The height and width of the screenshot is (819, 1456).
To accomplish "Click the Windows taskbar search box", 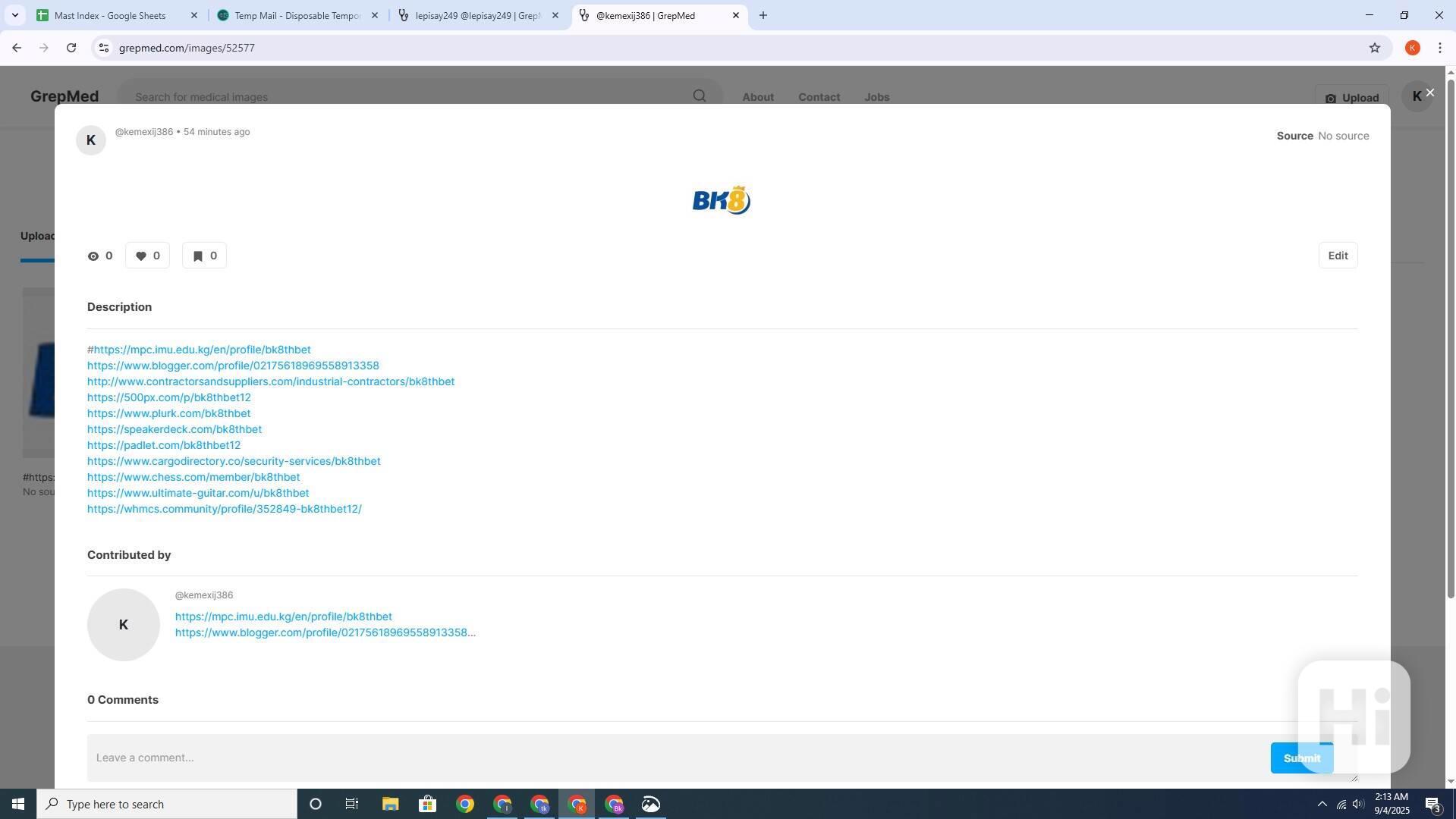I will [167, 804].
